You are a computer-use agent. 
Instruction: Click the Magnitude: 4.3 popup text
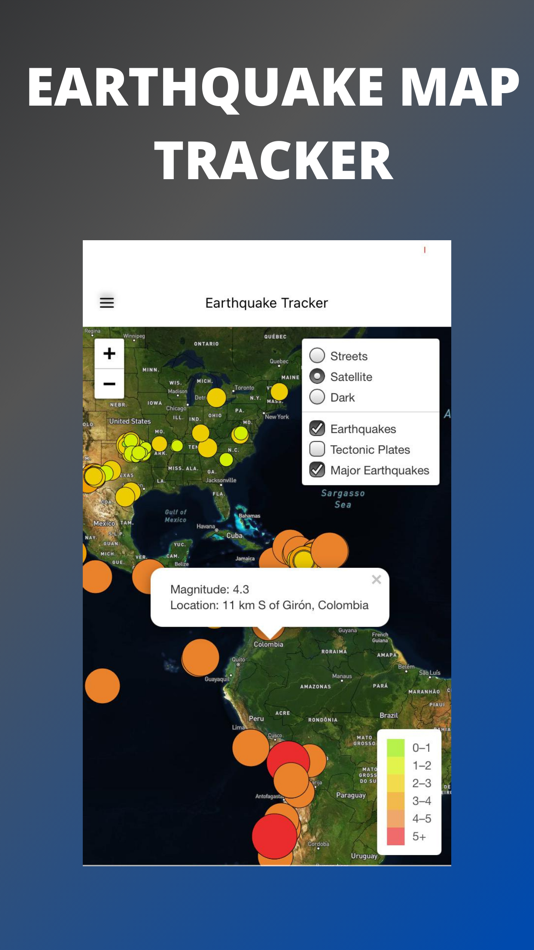(x=210, y=590)
